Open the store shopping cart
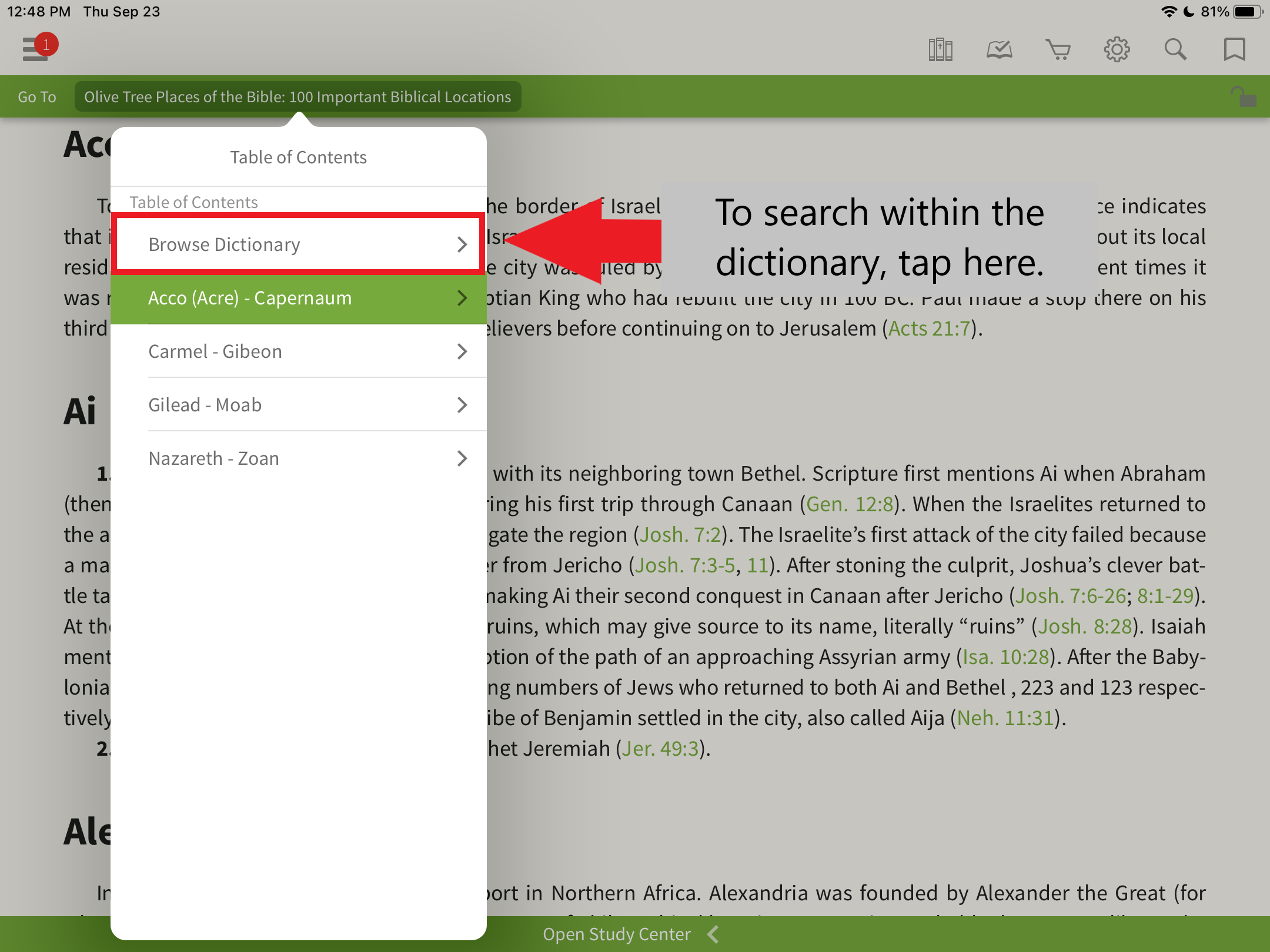Viewport: 1270px width, 952px height. (1058, 49)
